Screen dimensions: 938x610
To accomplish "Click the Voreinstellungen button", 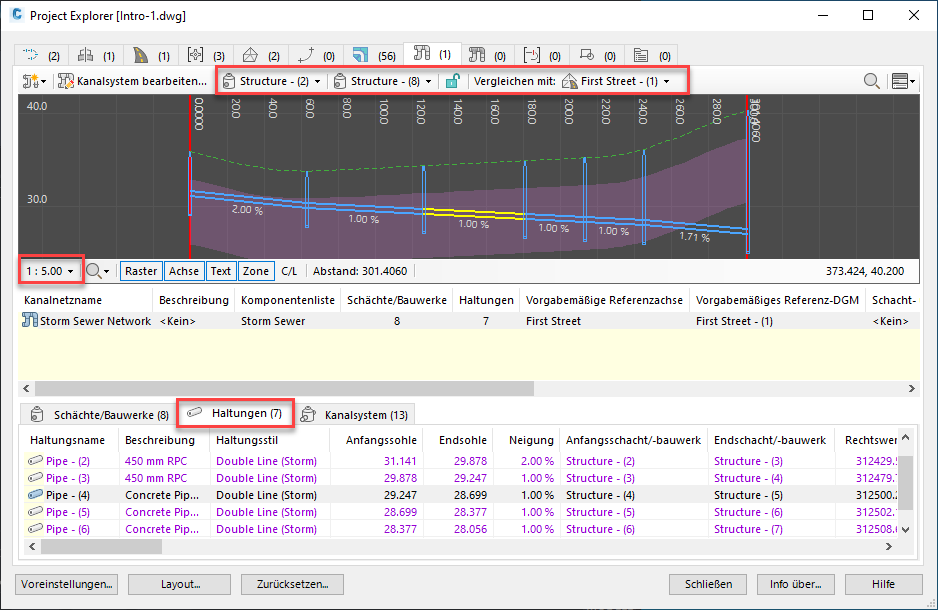I will pyautogui.click(x=66, y=584).
